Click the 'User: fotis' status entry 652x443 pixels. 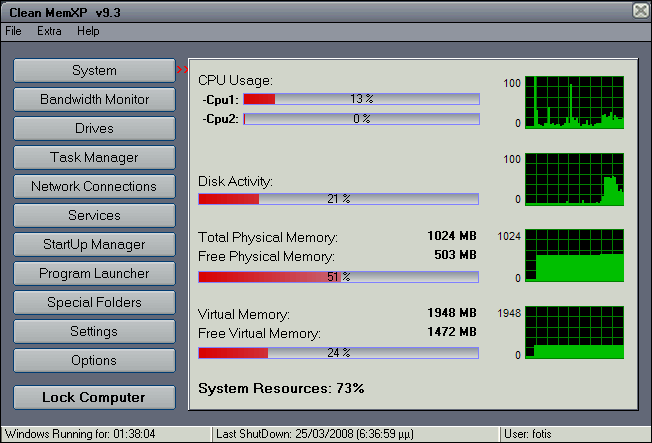(x=528, y=434)
